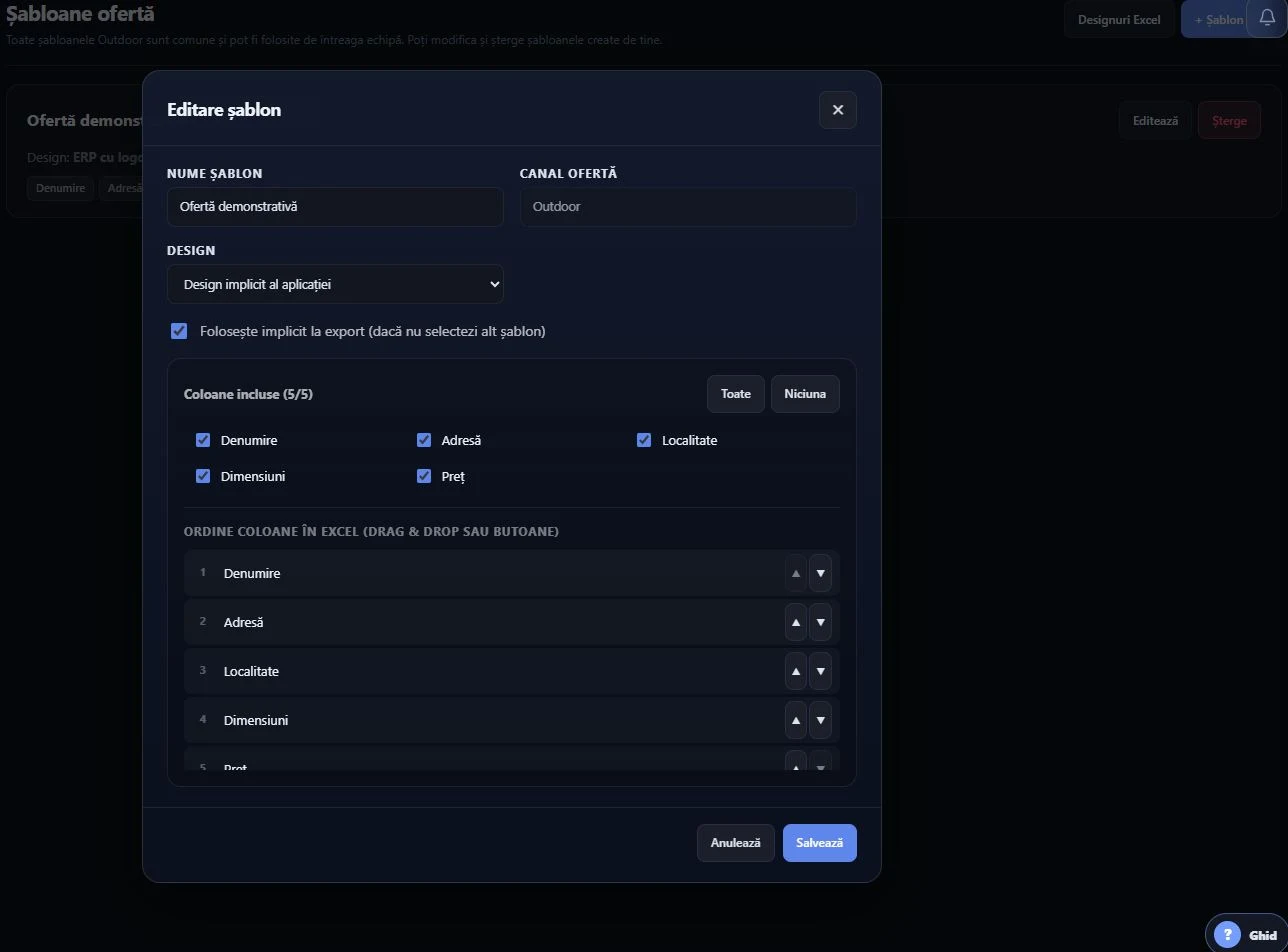The width and height of the screenshot is (1288, 952).
Task: Move Adresă up in column order
Action: [796, 622]
